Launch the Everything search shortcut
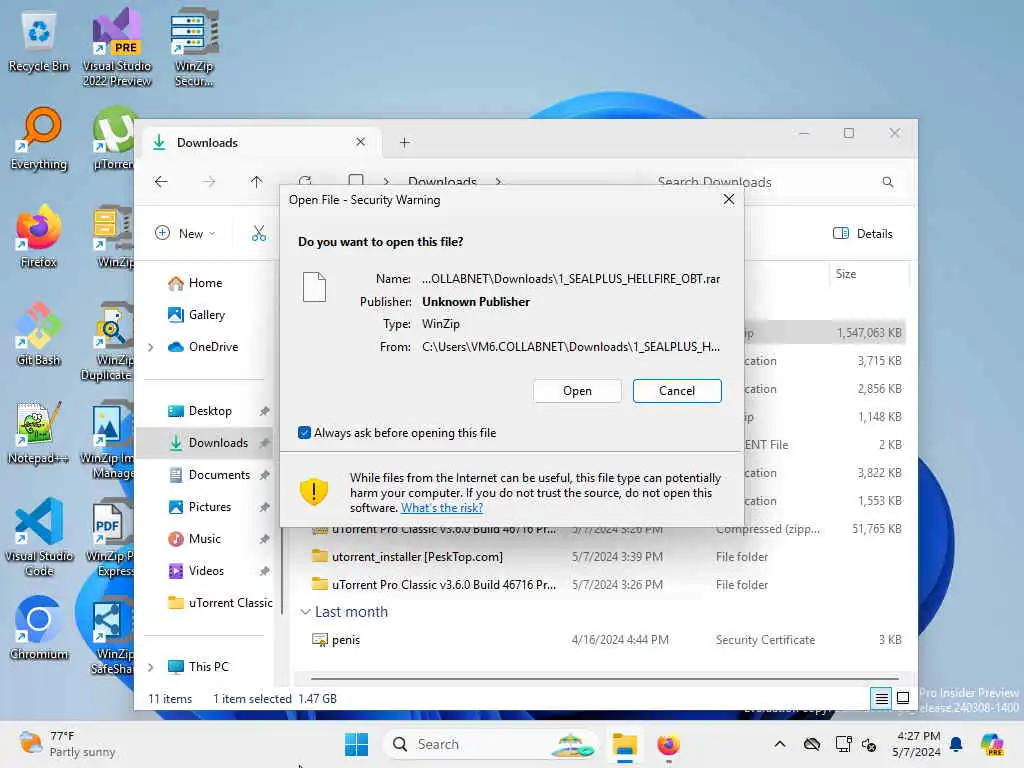This screenshot has width=1024, height=768. tap(39, 138)
